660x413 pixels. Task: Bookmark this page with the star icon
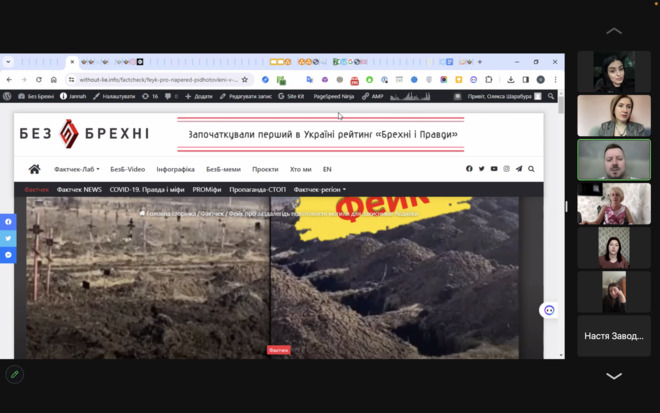click(x=245, y=80)
